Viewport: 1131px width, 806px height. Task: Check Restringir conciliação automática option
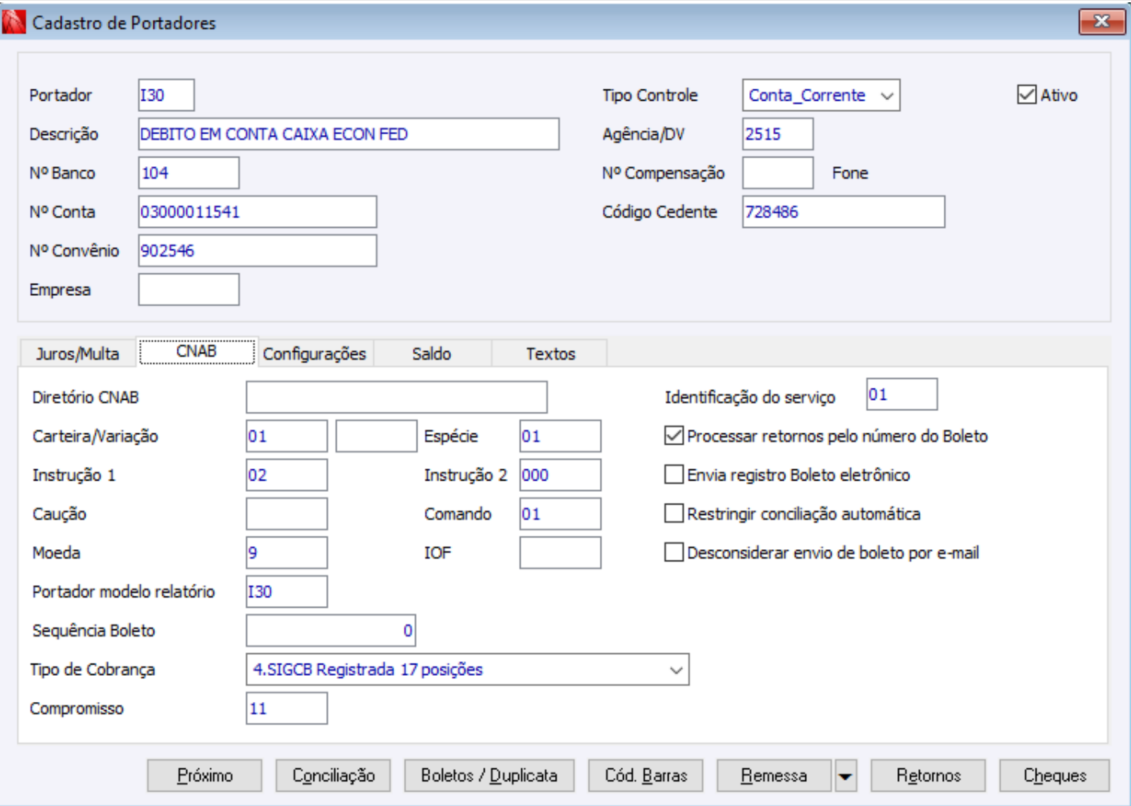[x=674, y=514]
